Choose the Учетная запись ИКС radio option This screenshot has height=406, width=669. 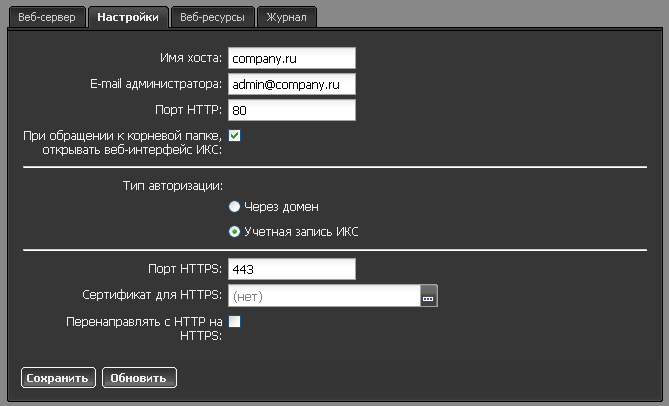click(x=234, y=232)
